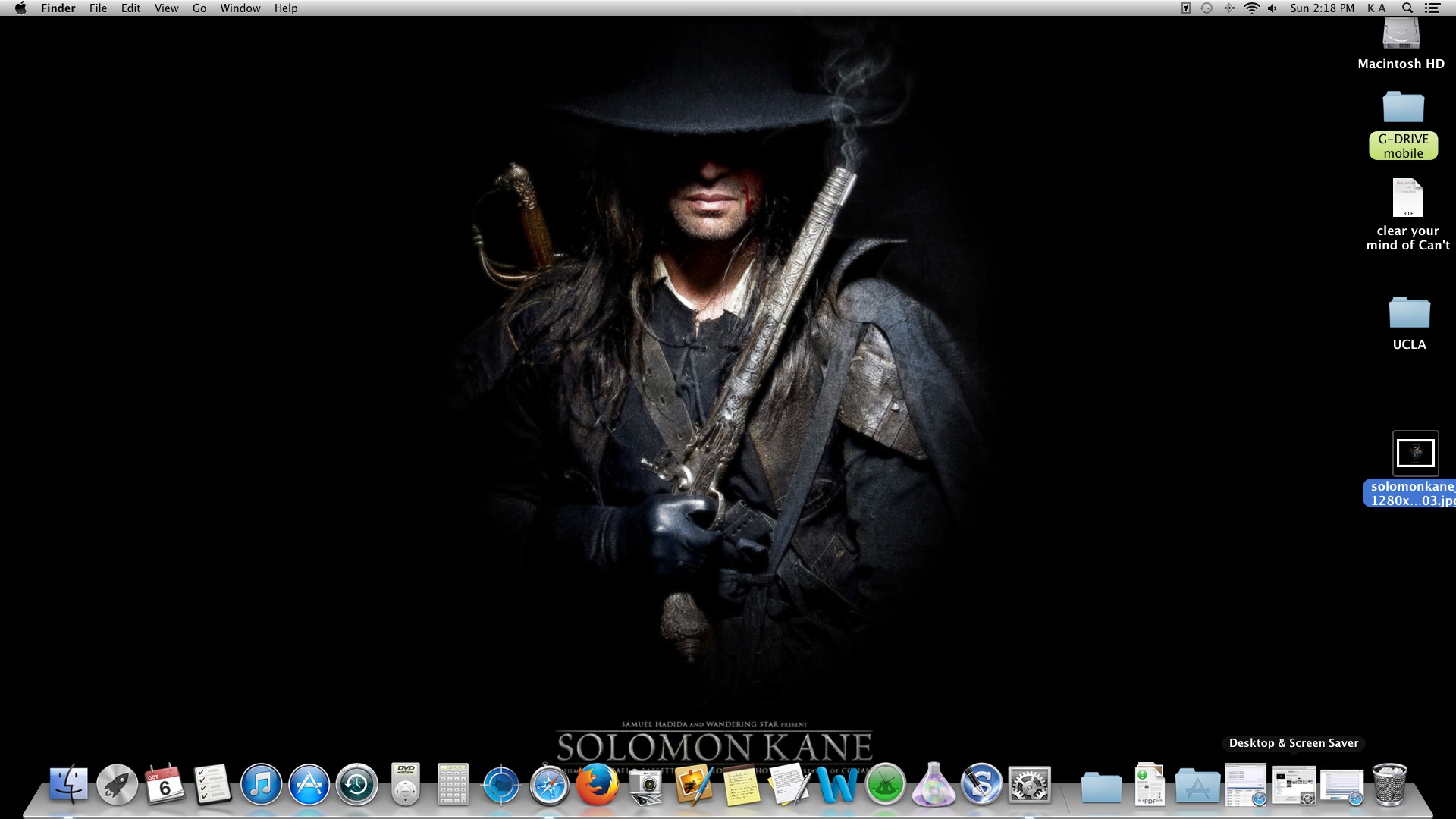The image size is (1456, 819).
Task: Open Calendar showing Oct 6
Action: 165,784
